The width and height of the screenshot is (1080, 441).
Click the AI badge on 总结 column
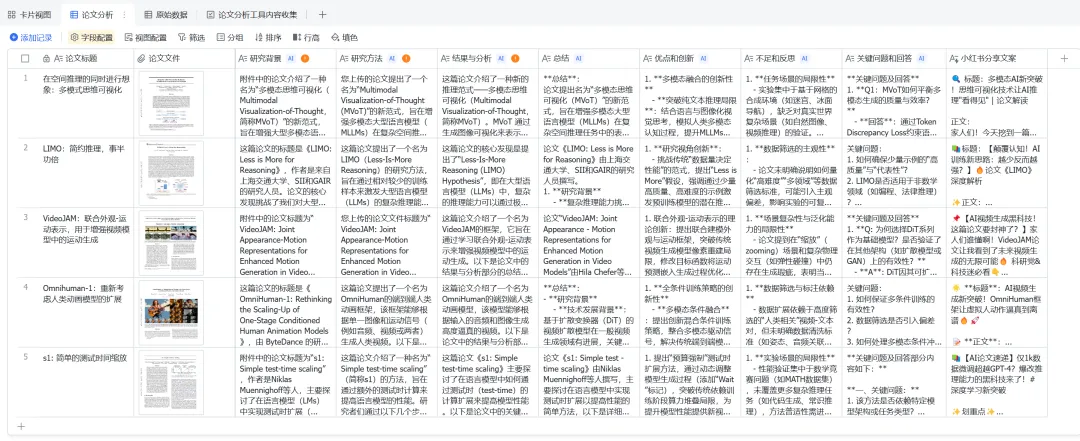coord(579,59)
